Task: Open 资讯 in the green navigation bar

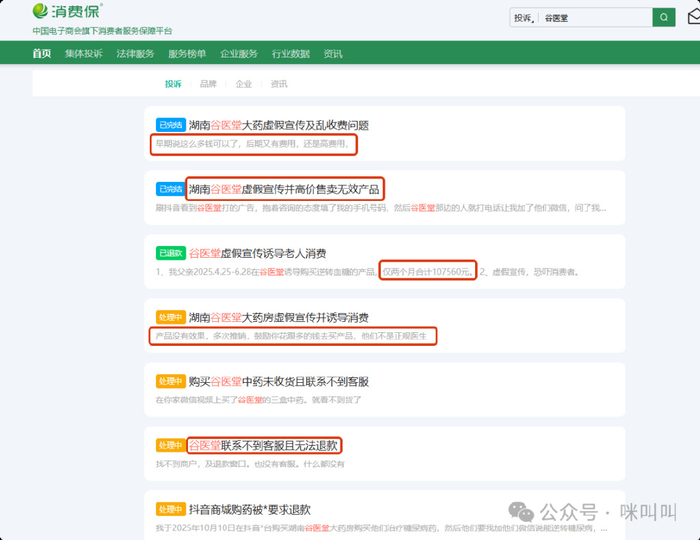Action: click(x=333, y=54)
